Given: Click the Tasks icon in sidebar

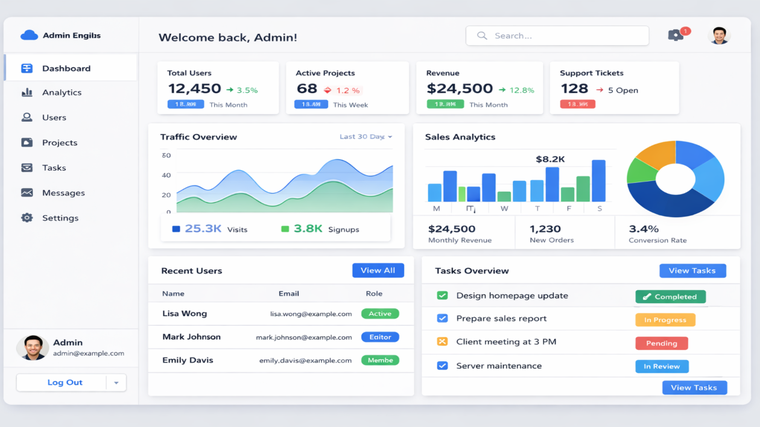Looking at the screenshot, I should point(27,168).
